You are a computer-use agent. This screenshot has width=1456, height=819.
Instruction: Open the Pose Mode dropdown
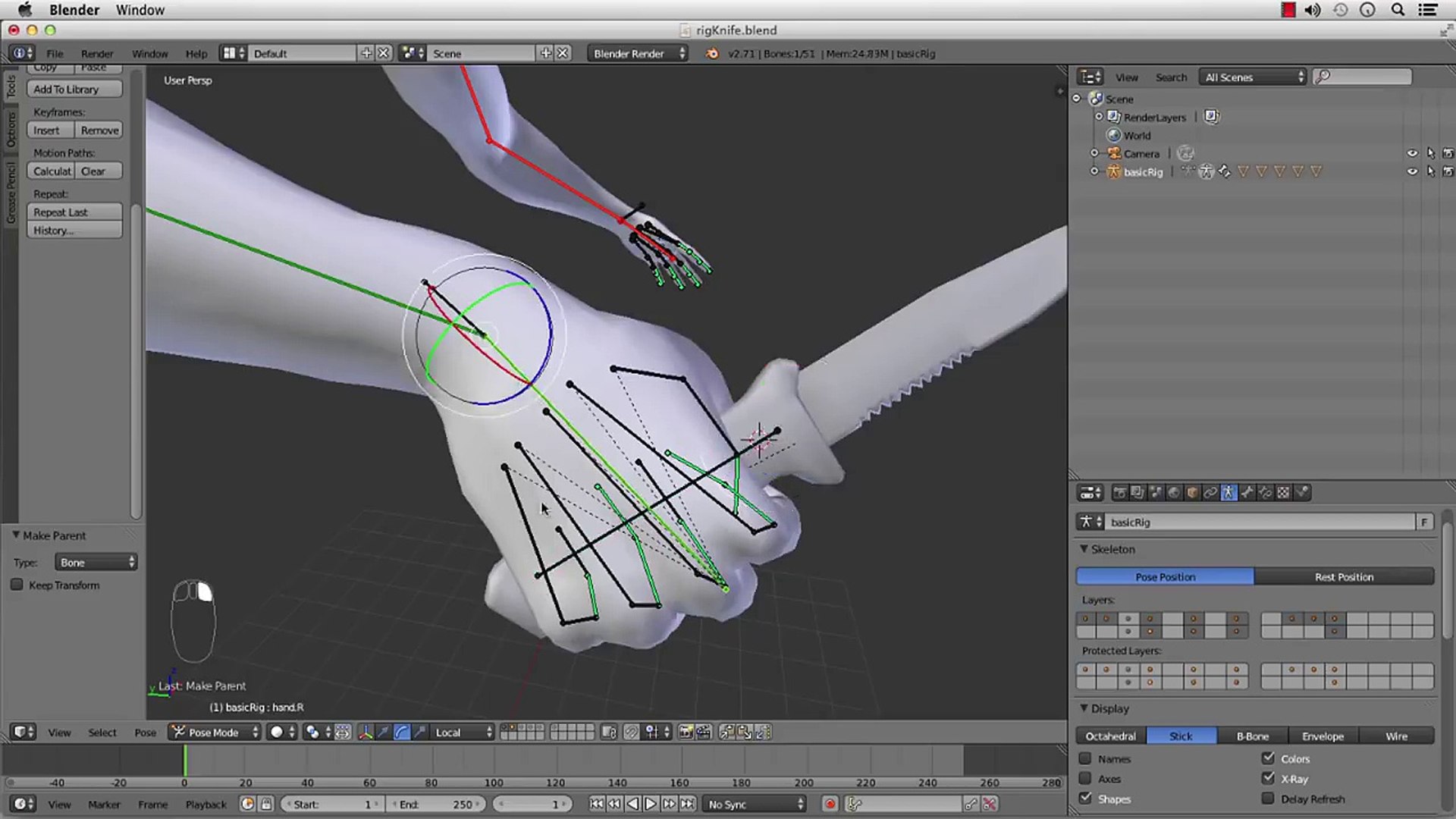click(215, 732)
